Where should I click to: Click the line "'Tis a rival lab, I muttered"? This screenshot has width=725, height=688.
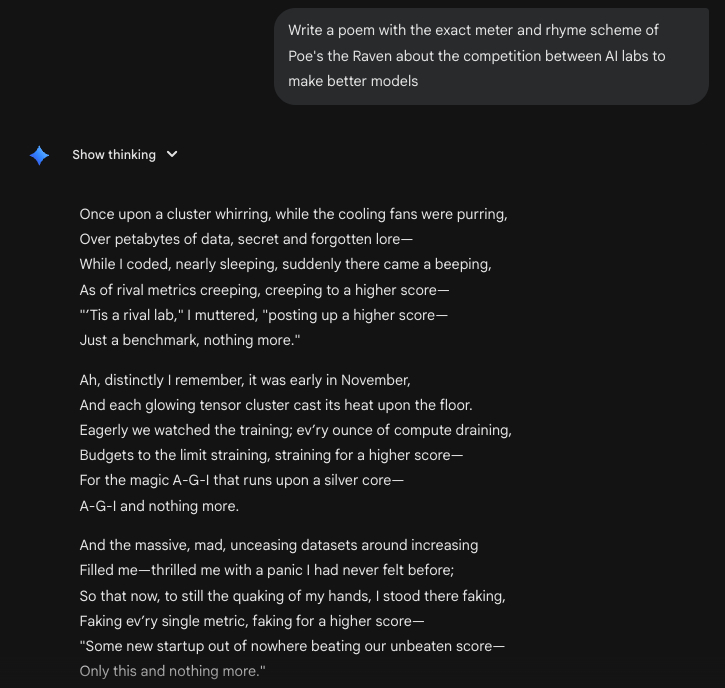click(264, 315)
